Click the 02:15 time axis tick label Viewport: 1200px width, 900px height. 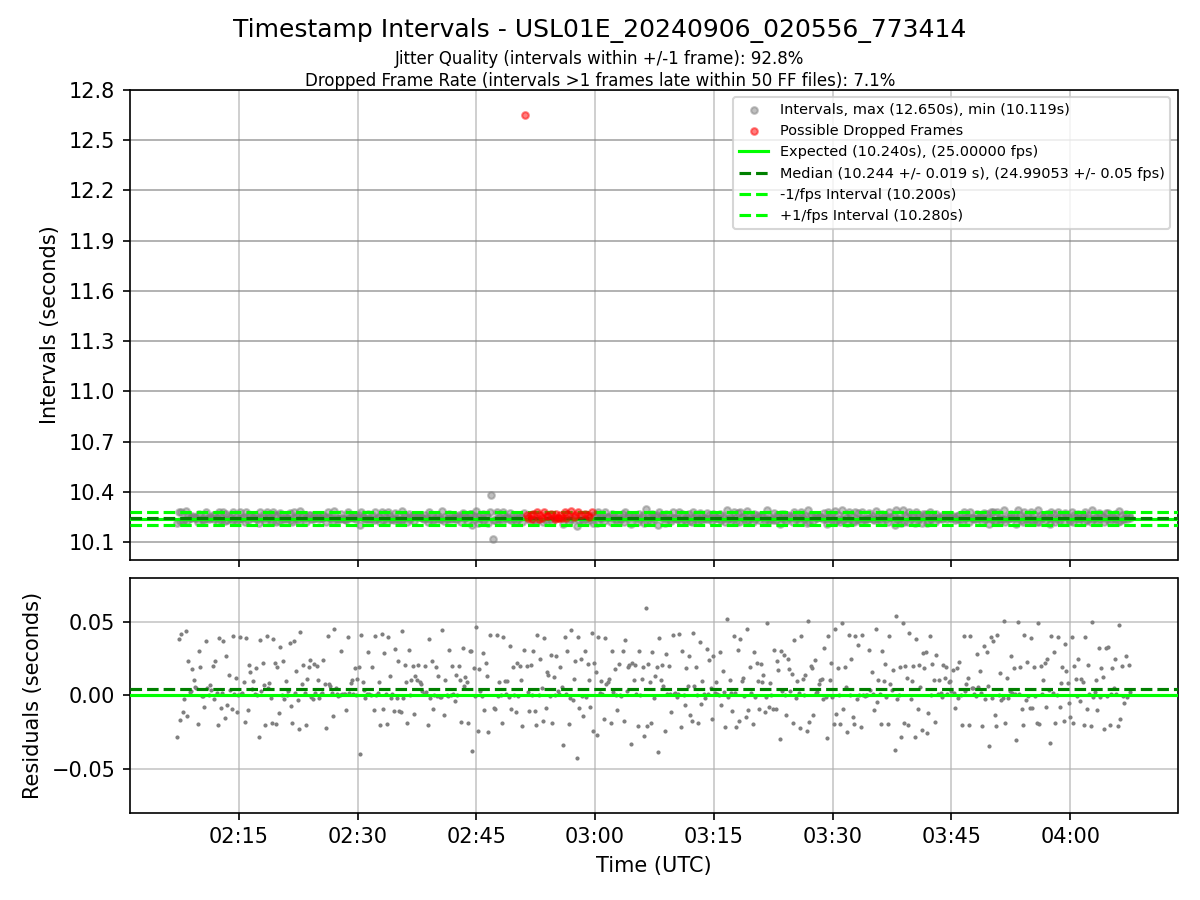pos(239,833)
